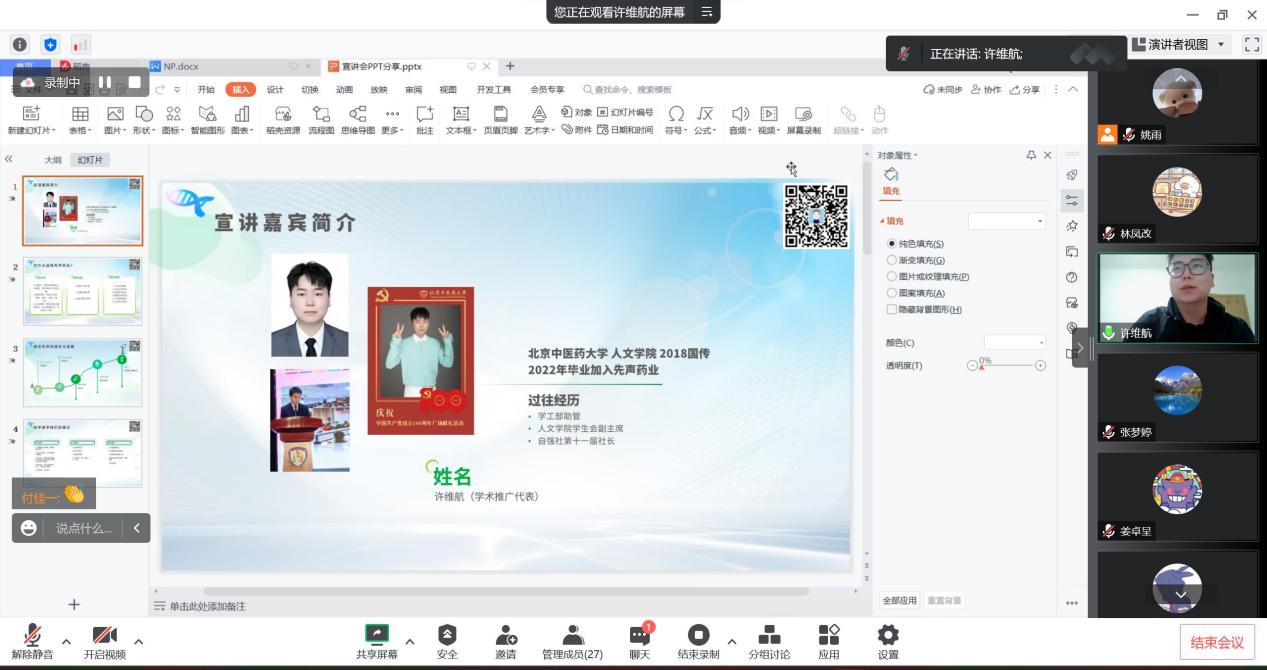Click the 邀请 invite icon

pyautogui.click(x=506, y=641)
